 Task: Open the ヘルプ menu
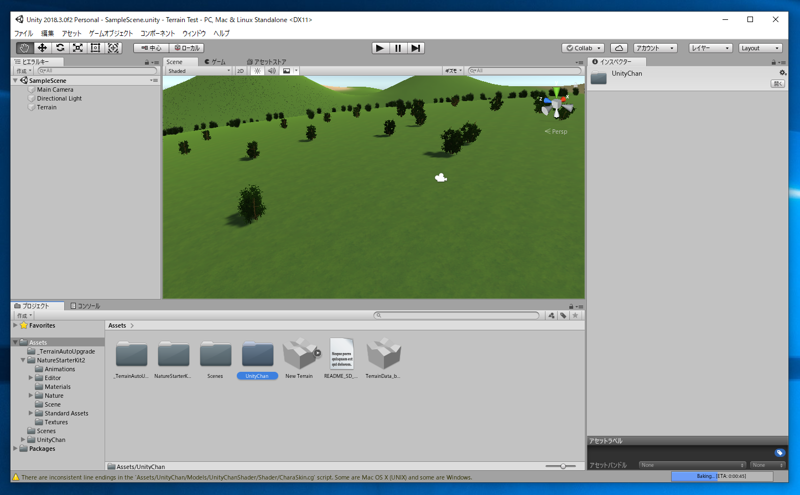click(221, 33)
